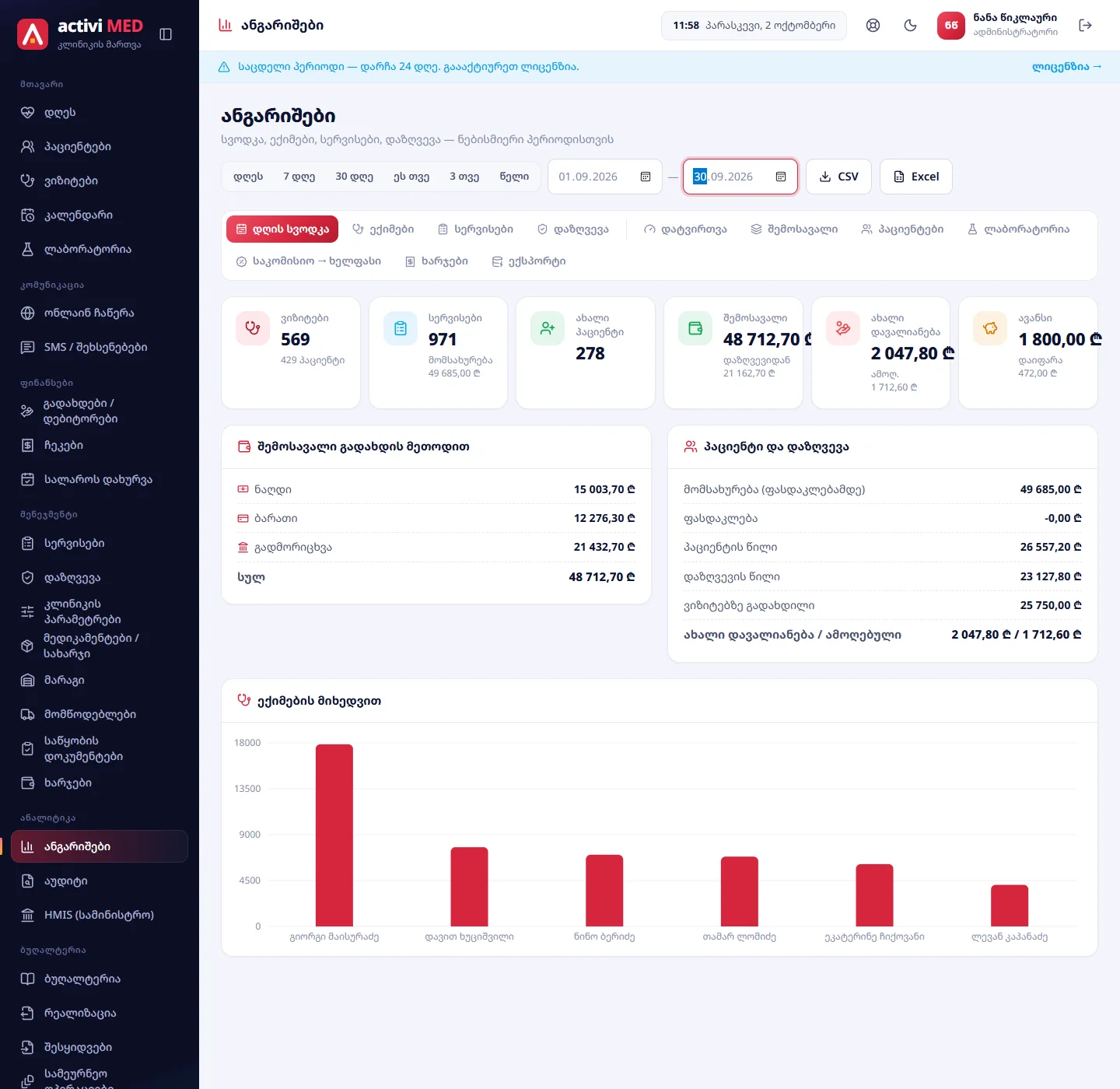Click the მარაგი warehouse icon in sidebar
The width and height of the screenshot is (1120, 1089).
tap(27, 680)
